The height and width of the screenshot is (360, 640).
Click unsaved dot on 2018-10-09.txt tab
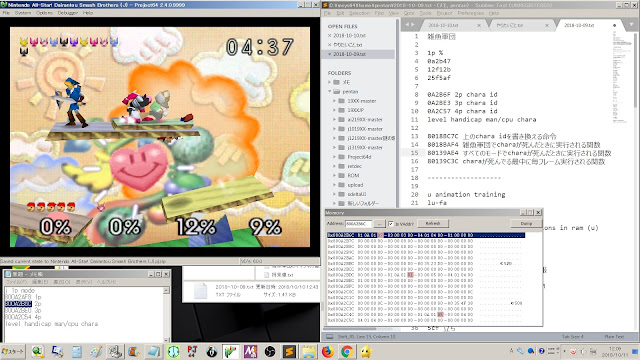click(614, 25)
